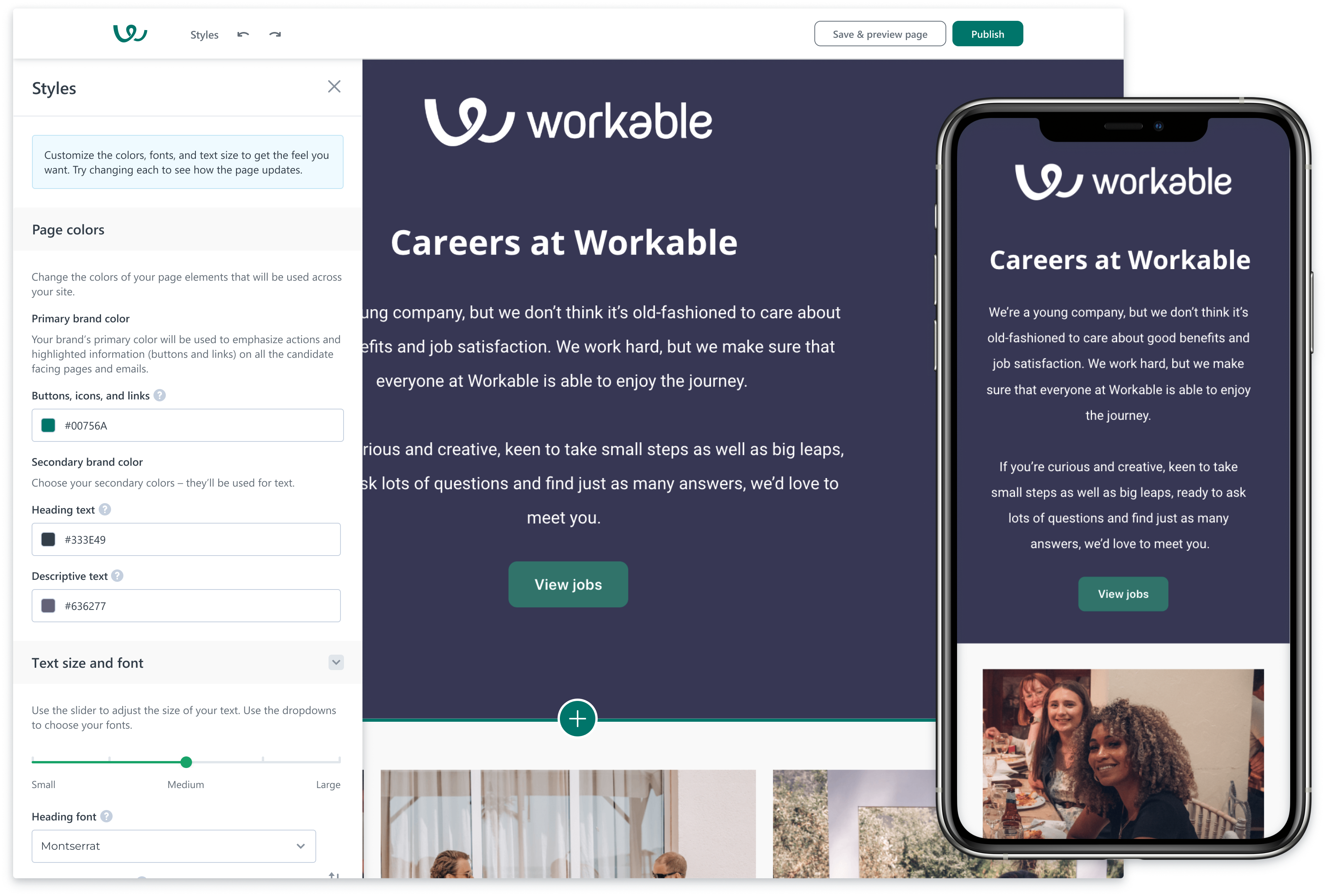Show help for Heading font
Image resolution: width=1333 pixels, height=896 pixels.
(x=106, y=817)
